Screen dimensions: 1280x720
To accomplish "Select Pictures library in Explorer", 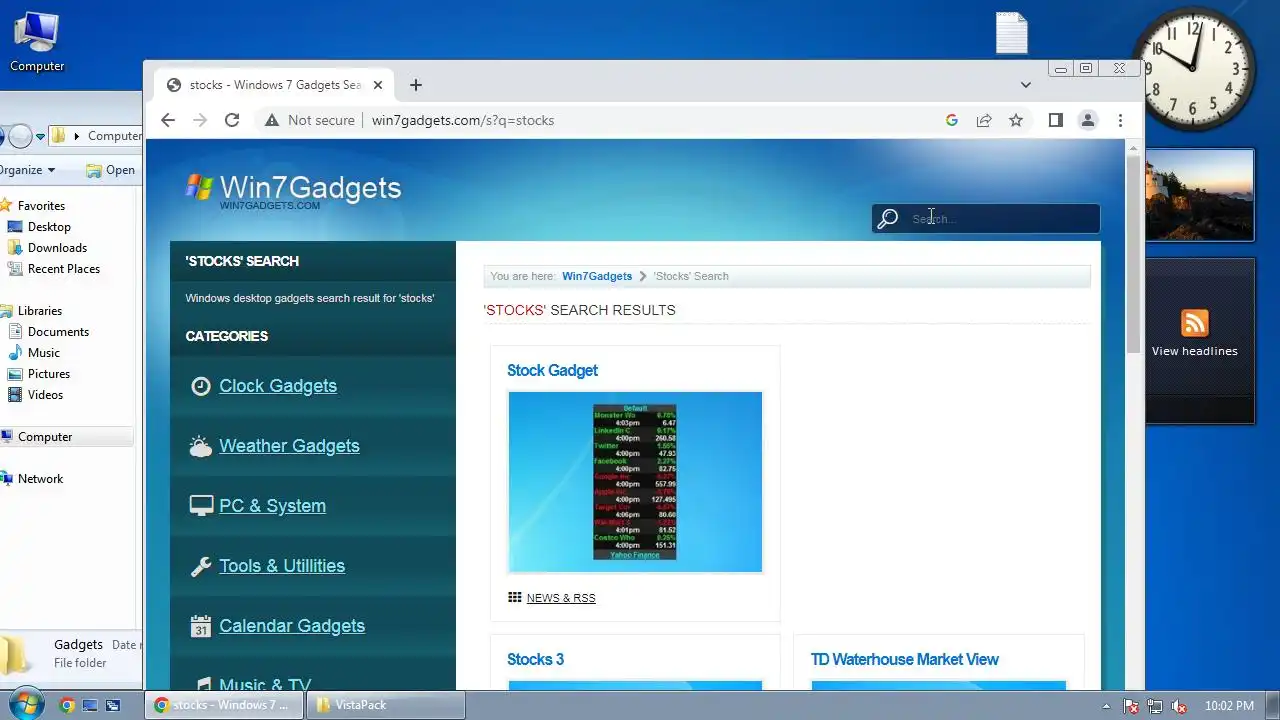I will [x=49, y=374].
